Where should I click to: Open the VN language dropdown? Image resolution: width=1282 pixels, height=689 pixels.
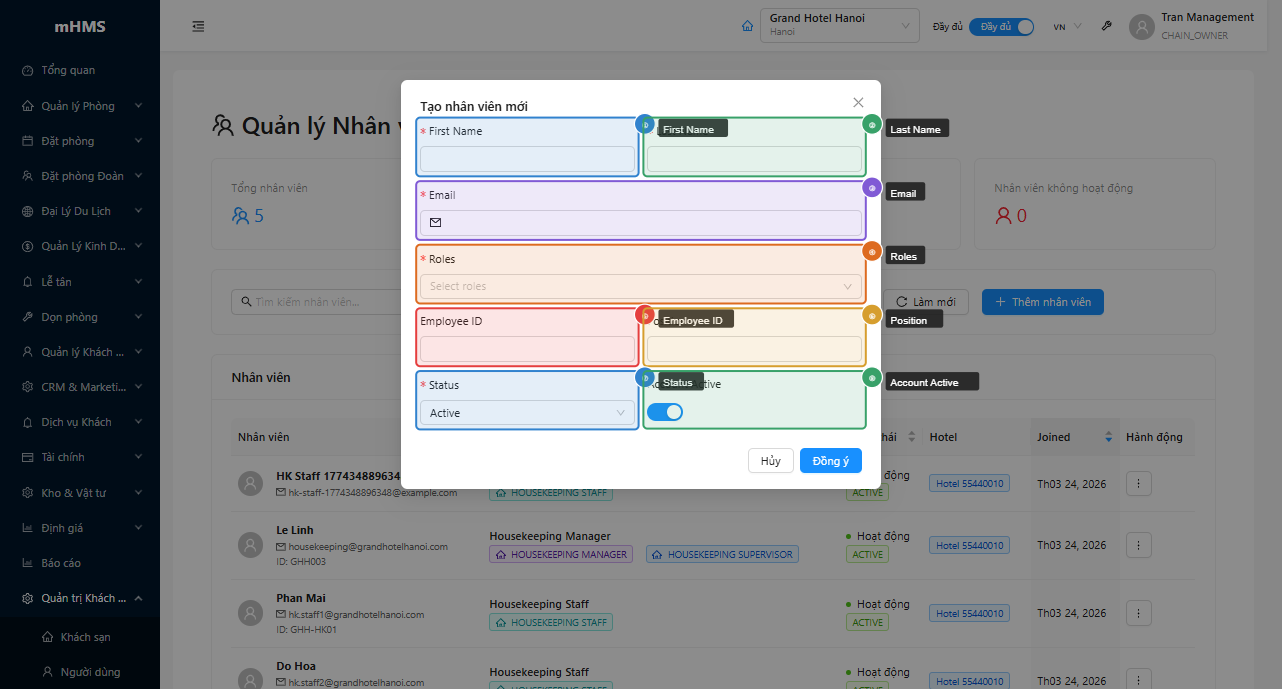pyautogui.click(x=1067, y=27)
